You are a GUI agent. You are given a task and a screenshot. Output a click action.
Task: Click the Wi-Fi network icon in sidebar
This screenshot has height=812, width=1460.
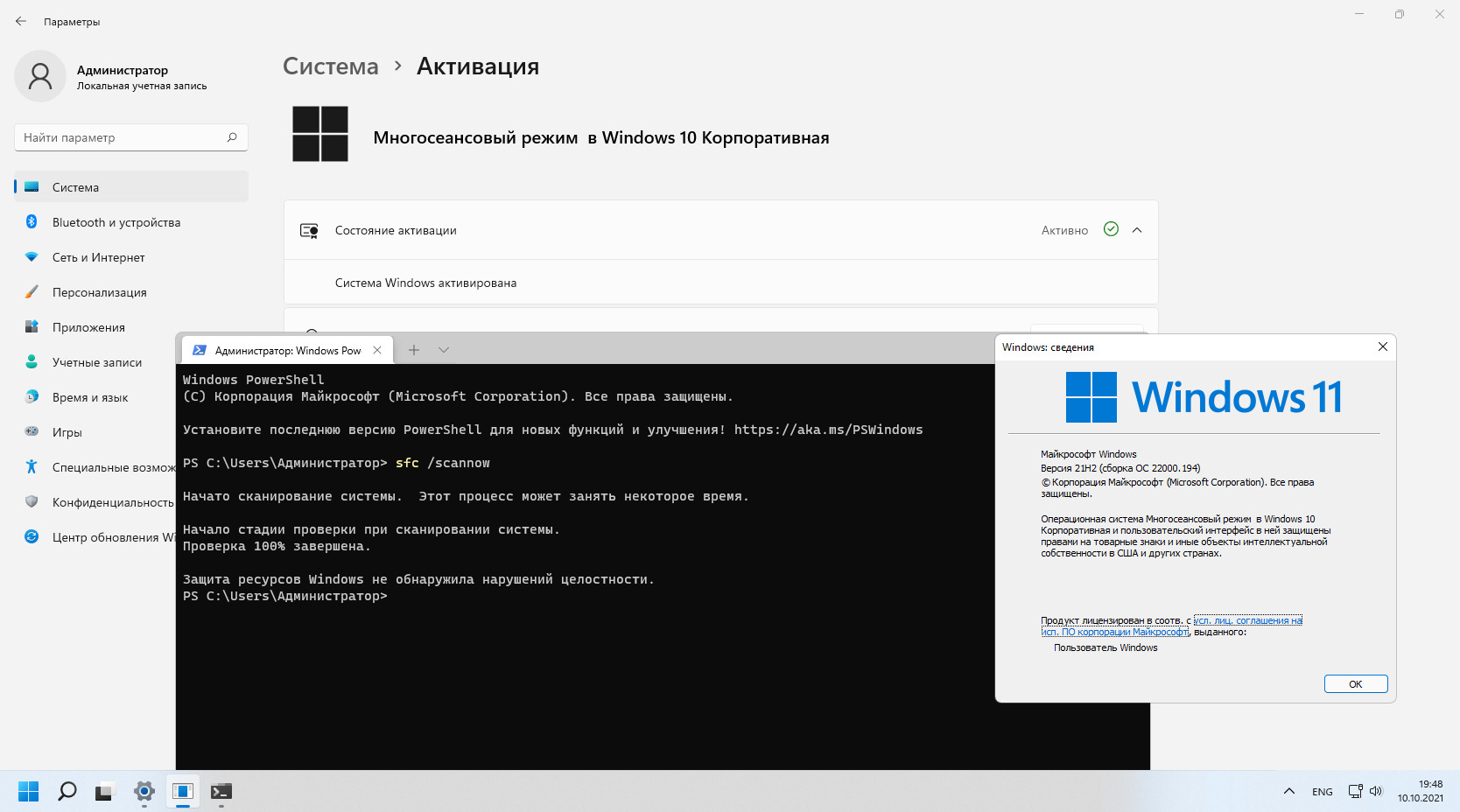32,256
